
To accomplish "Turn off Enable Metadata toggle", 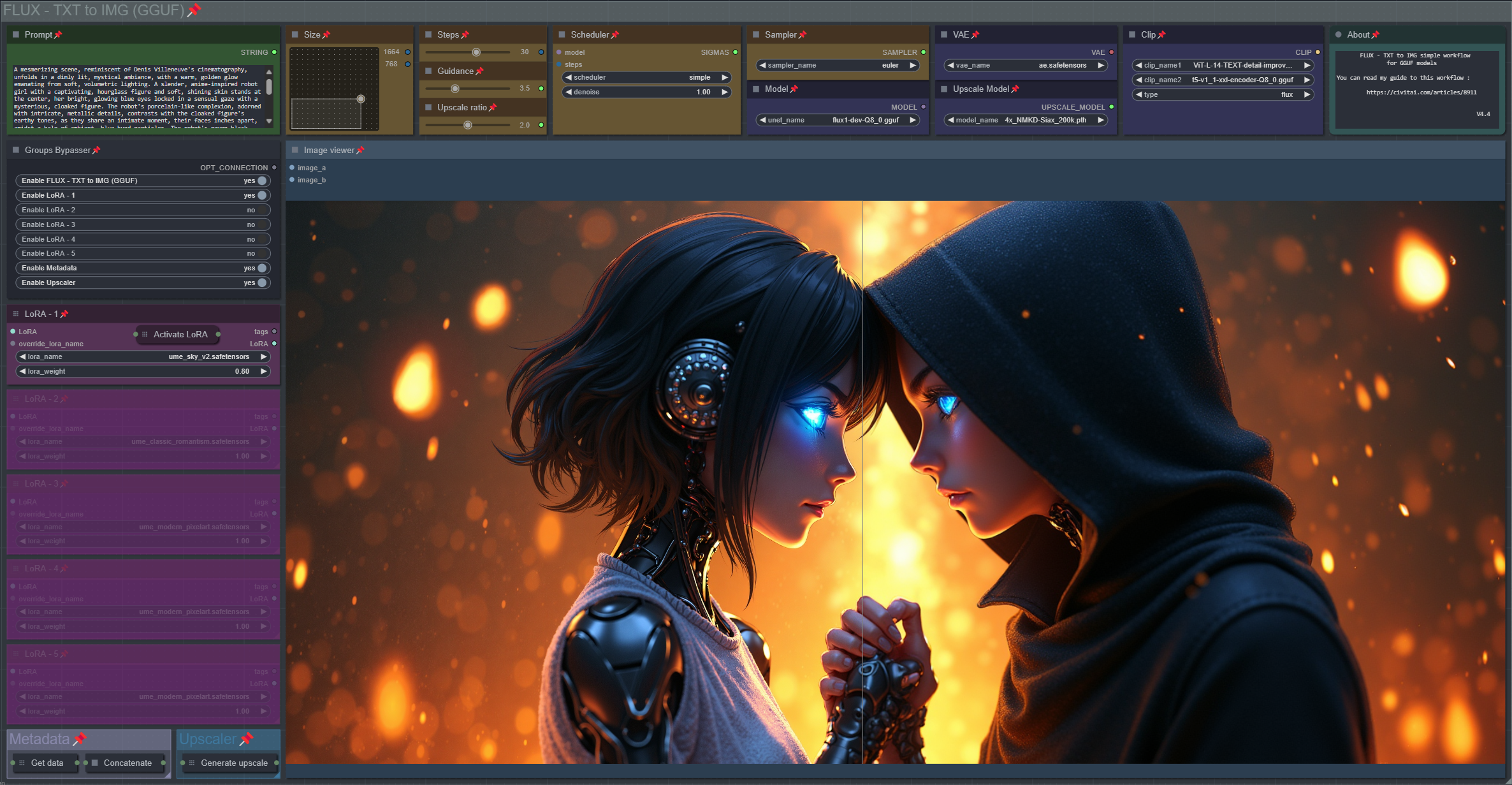I will coord(261,268).
